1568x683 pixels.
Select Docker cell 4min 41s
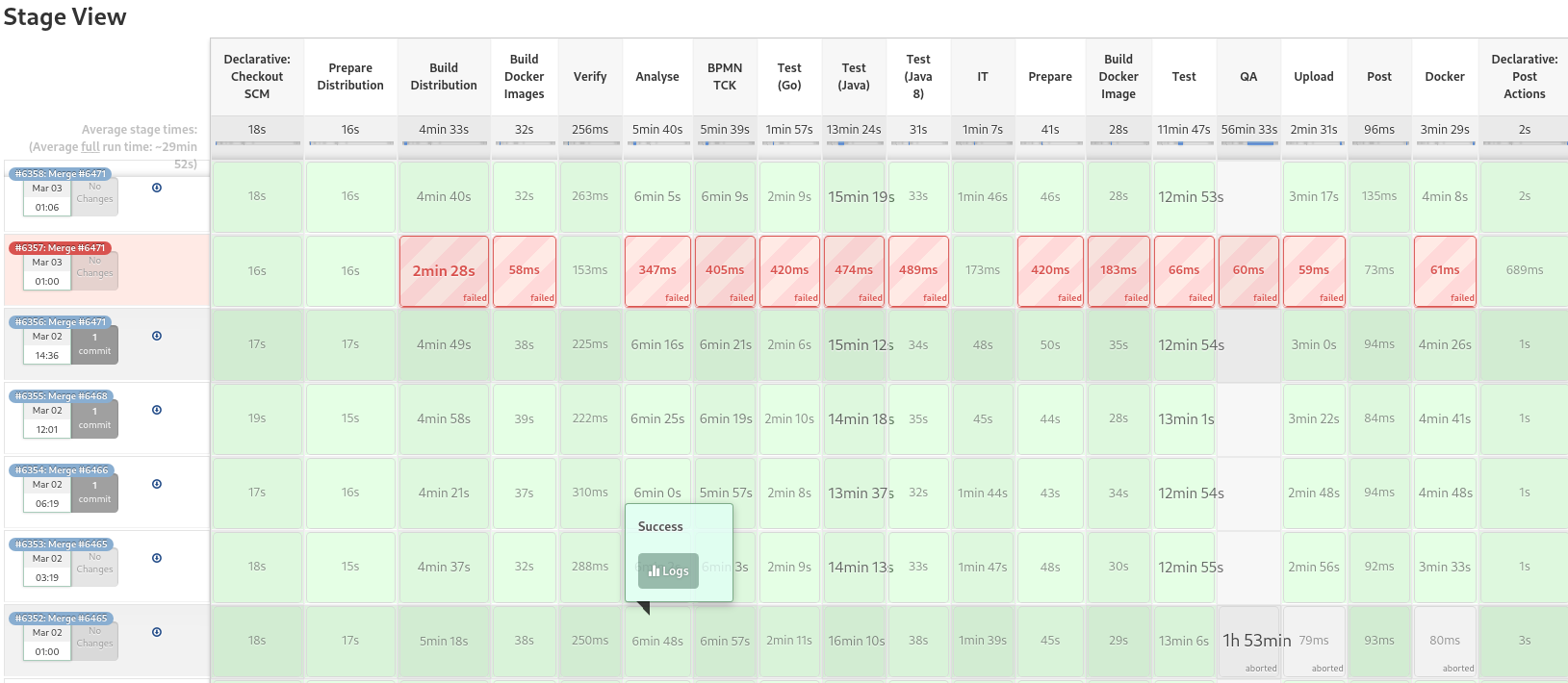pyautogui.click(x=1445, y=419)
